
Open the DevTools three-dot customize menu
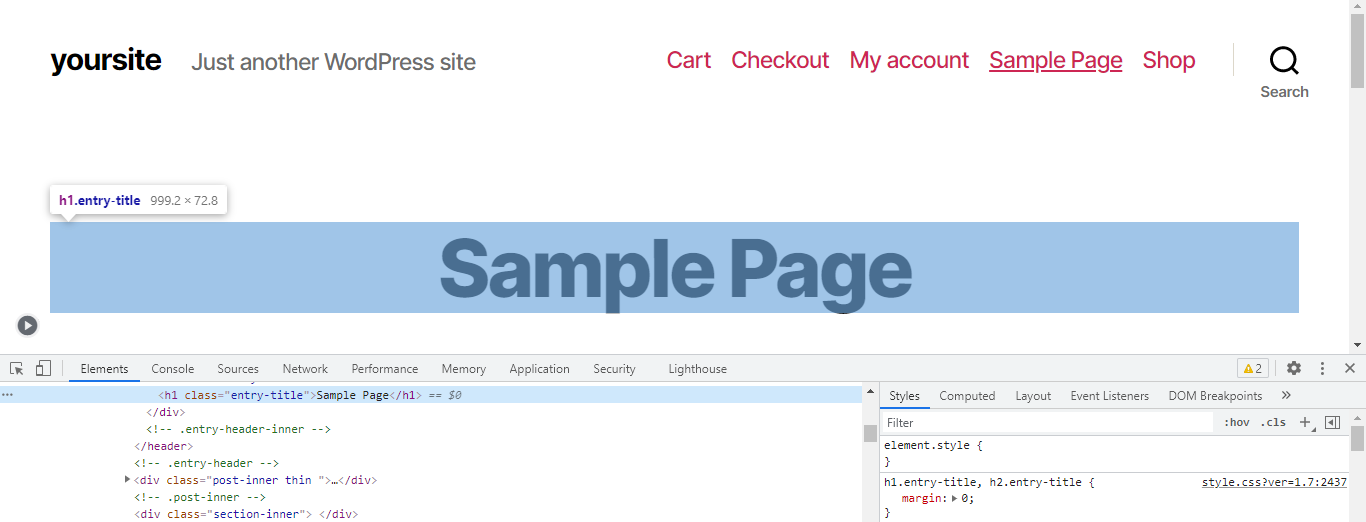pos(1322,368)
